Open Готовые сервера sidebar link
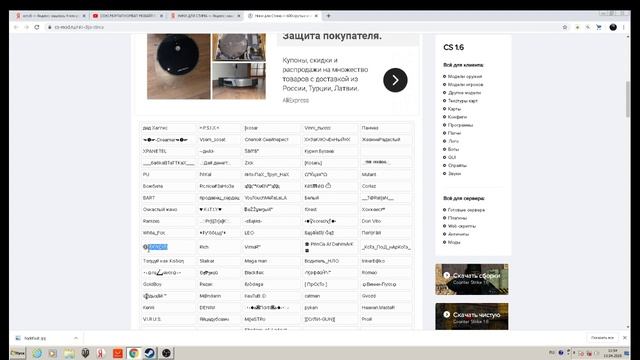This screenshot has height=360, width=640. (x=466, y=210)
